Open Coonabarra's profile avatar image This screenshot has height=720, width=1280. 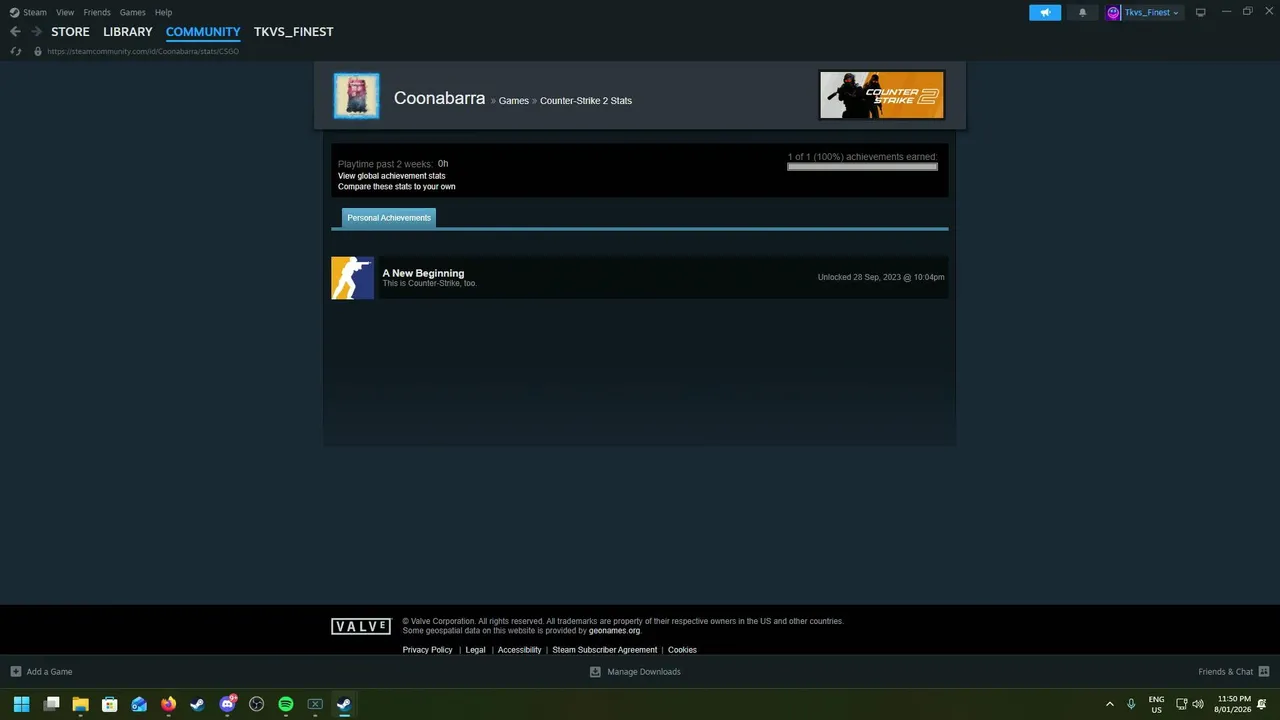tap(356, 96)
